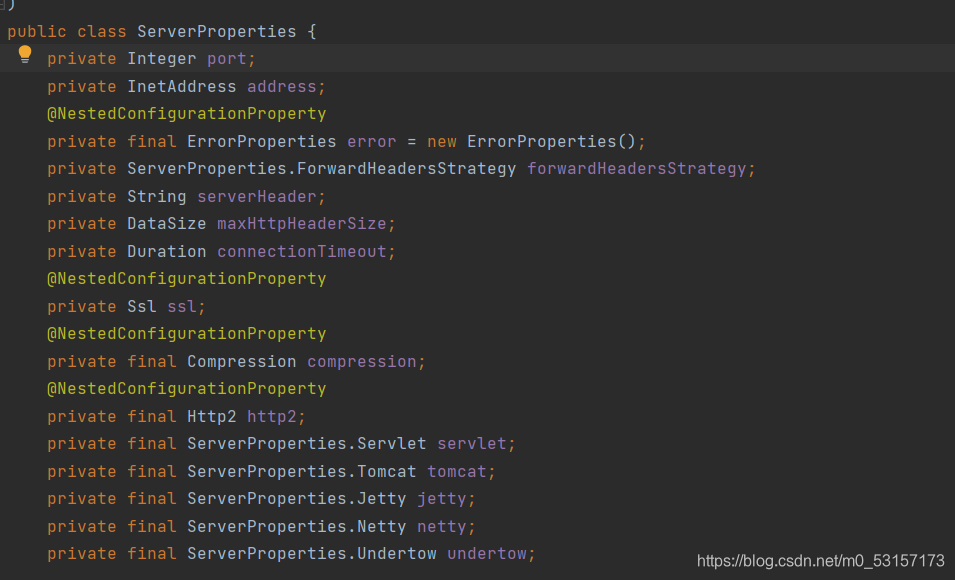
Task: Click the new ErrorProperties() constructor call
Action: point(531,141)
